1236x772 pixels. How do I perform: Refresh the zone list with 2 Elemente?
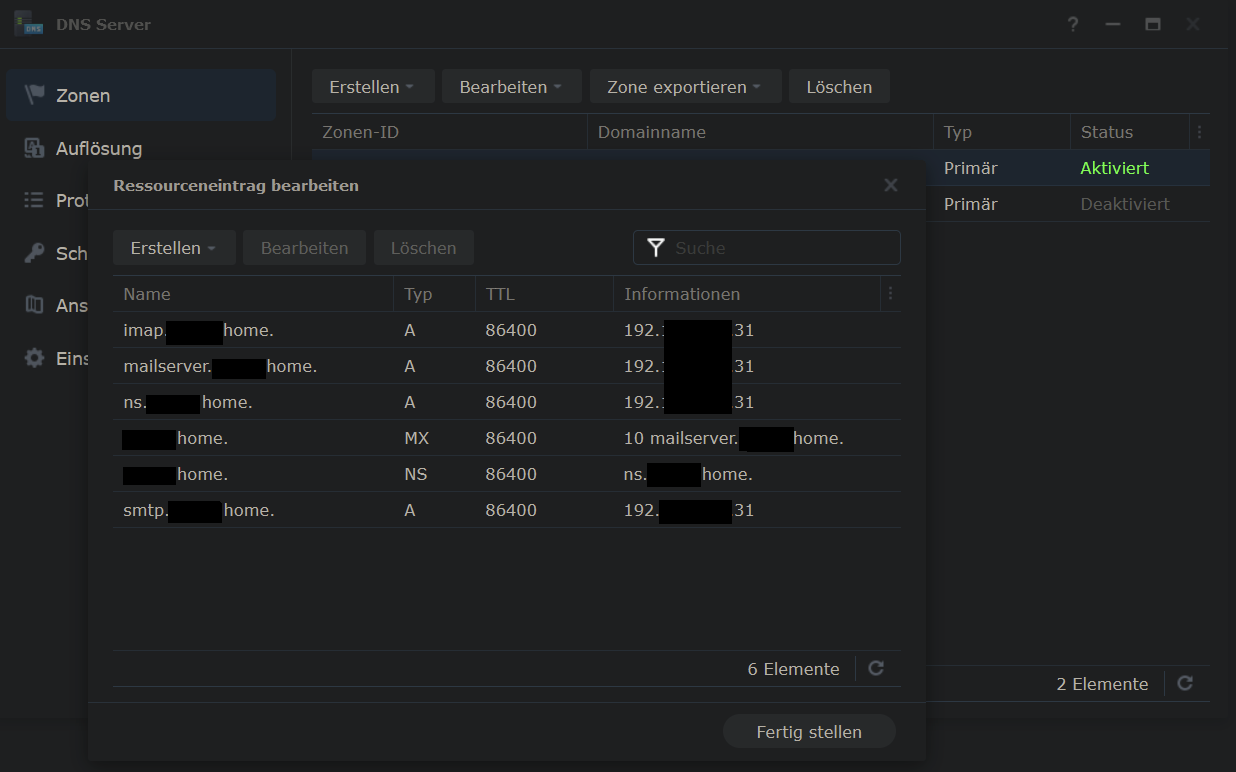click(x=1185, y=684)
